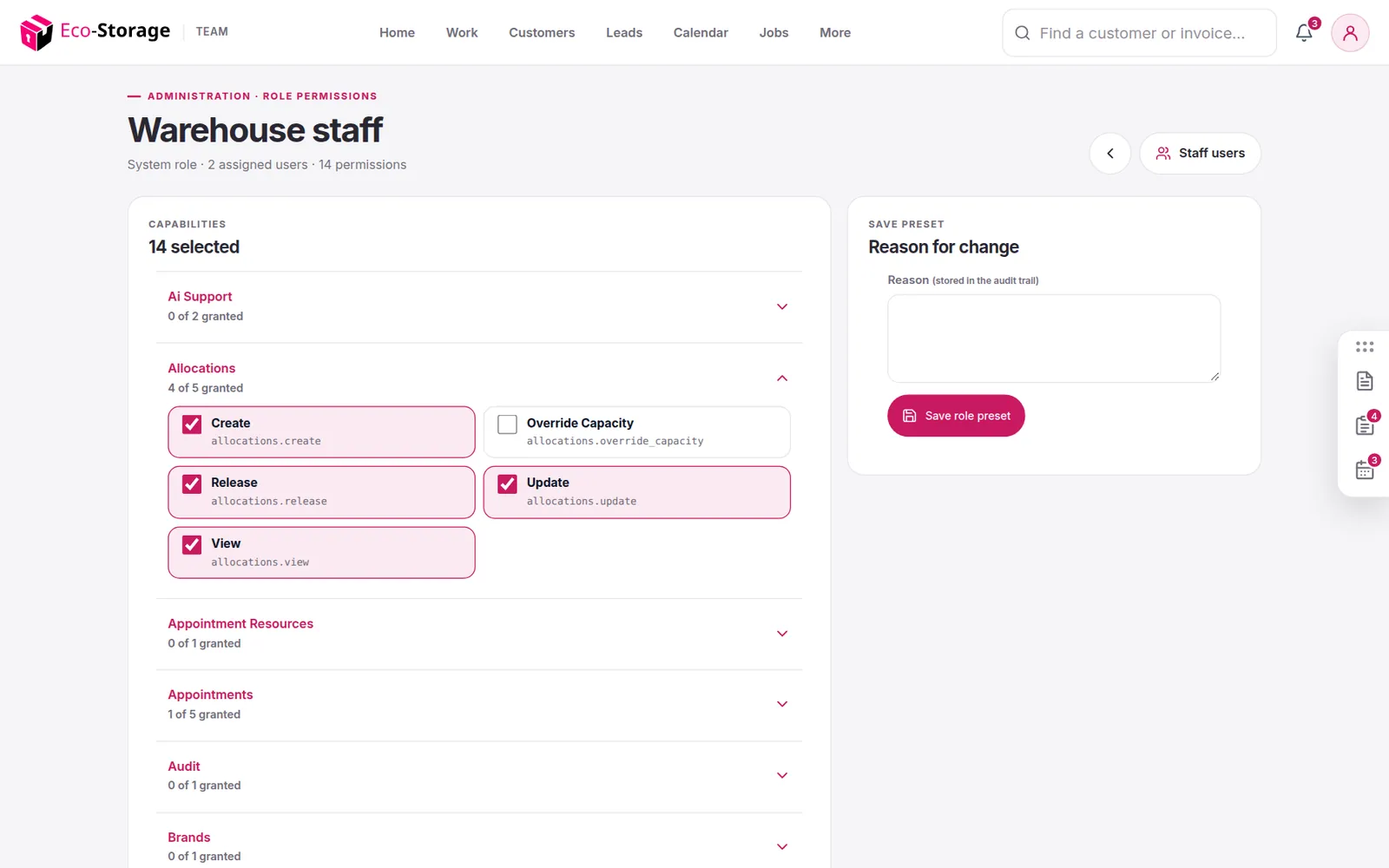The height and width of the screenshot is (868, 1389).
Task: Open the Work menu
Action: tap(462, 33)
